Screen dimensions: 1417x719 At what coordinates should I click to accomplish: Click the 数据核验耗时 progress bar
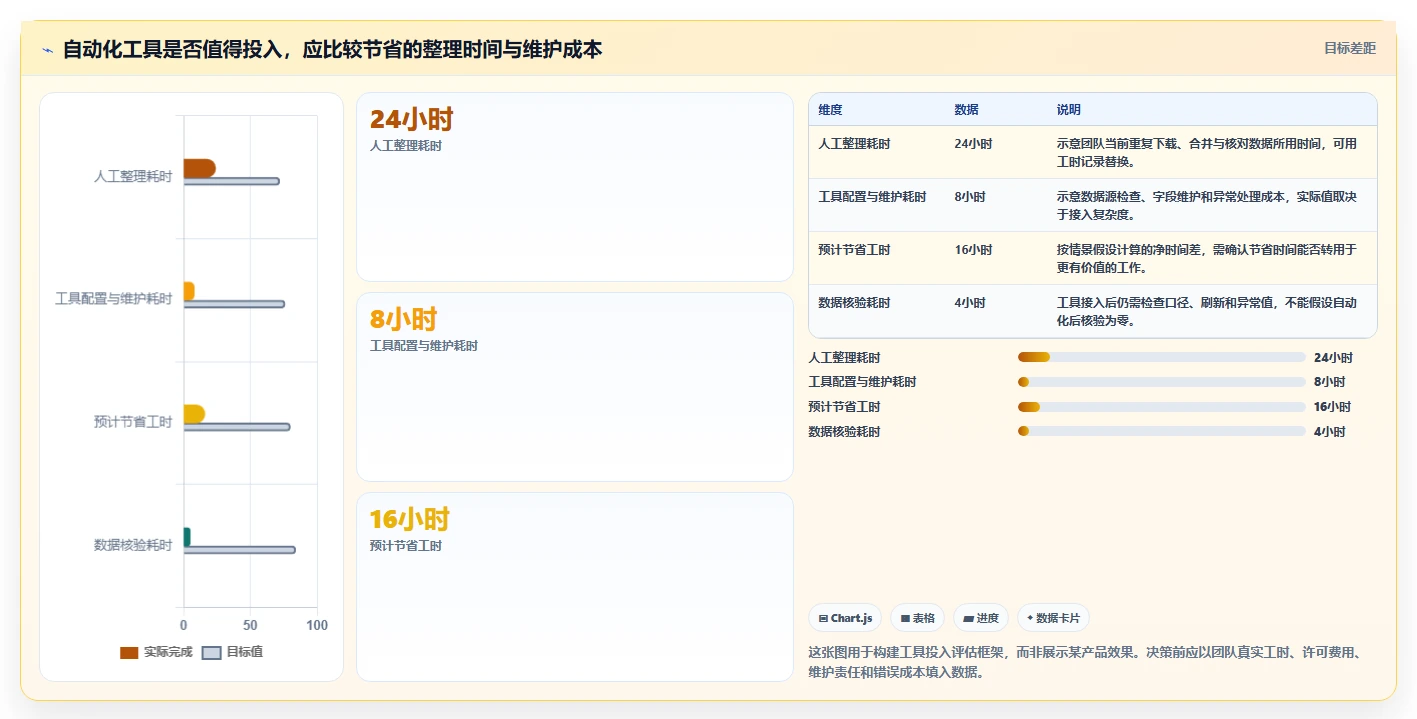[x=1162, y=431]
